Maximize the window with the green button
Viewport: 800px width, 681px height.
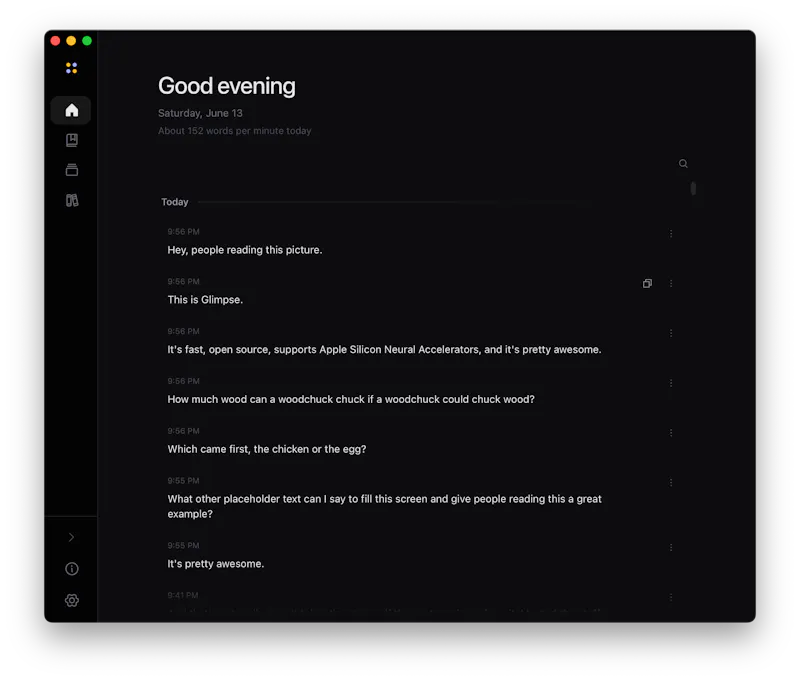click(x=87, y=41)
